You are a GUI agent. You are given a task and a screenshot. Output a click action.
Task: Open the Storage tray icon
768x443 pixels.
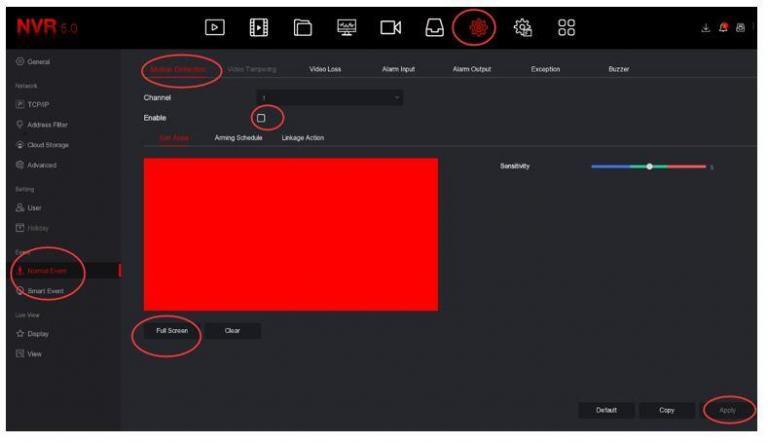434,27
